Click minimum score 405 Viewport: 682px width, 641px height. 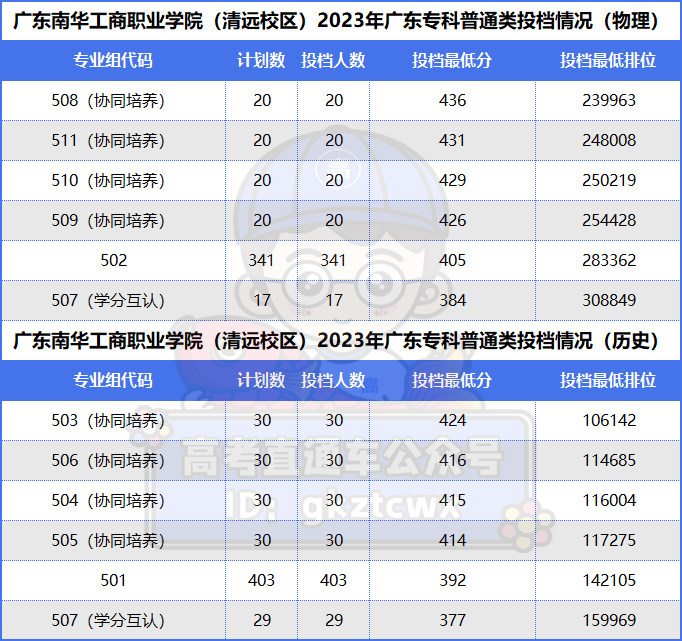pos(452,260)
